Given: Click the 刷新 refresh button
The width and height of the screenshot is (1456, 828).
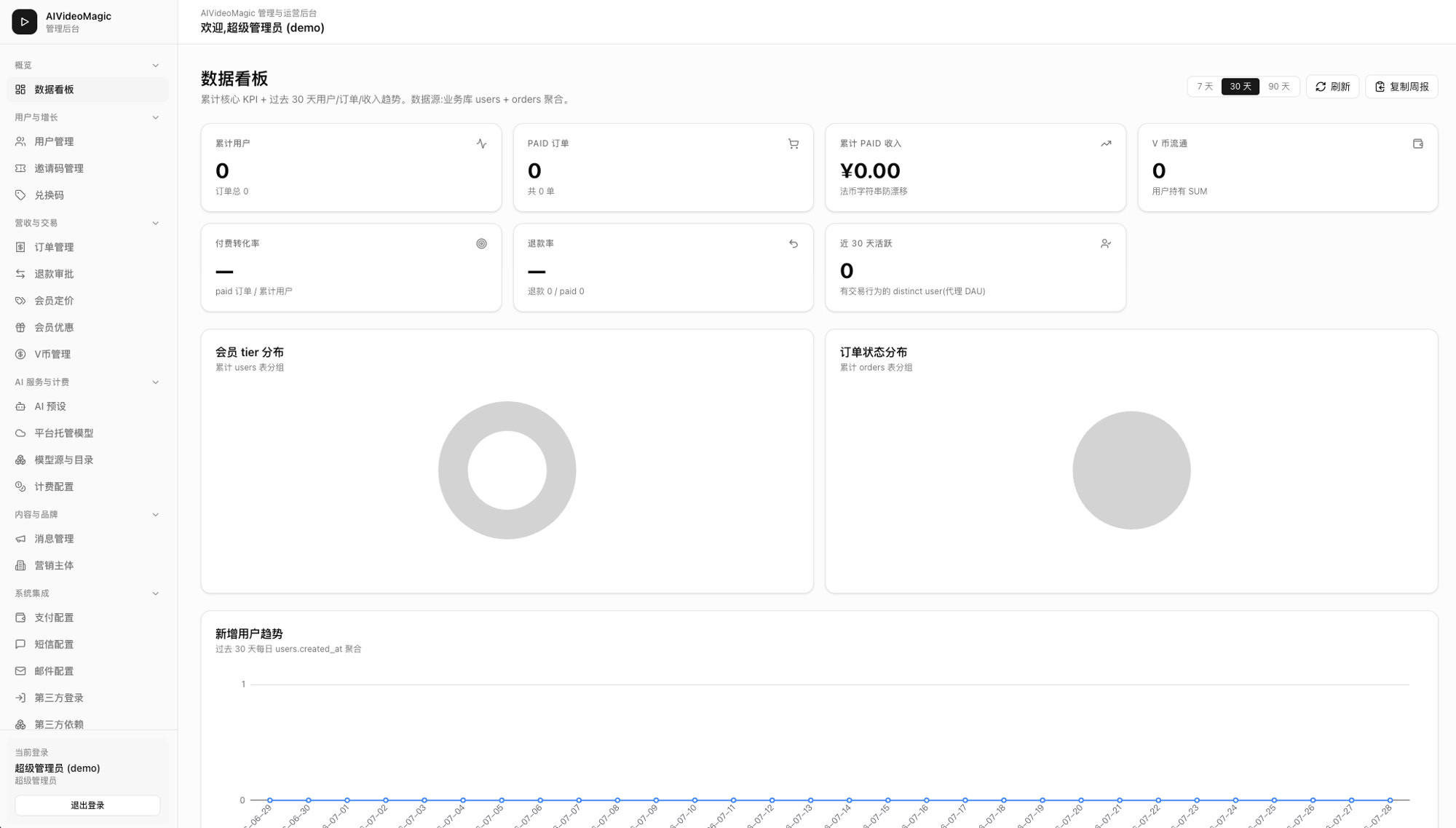Looking at the screenshot, I should [x=1332, y=86].
